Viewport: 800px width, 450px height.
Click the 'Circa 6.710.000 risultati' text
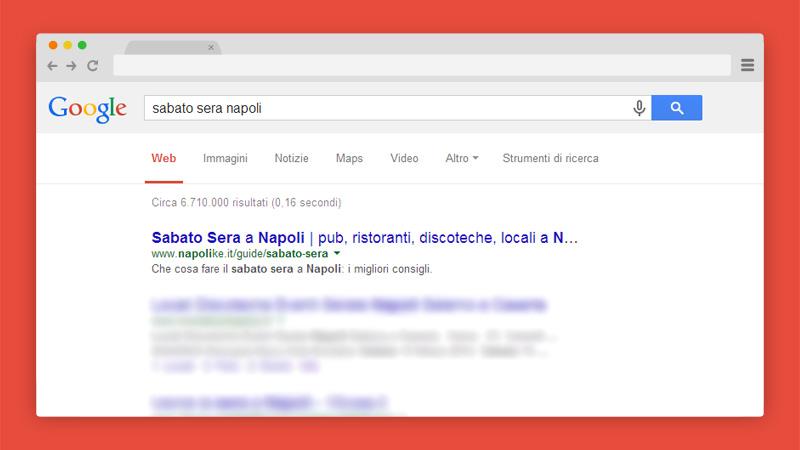(x=246, y=203)
